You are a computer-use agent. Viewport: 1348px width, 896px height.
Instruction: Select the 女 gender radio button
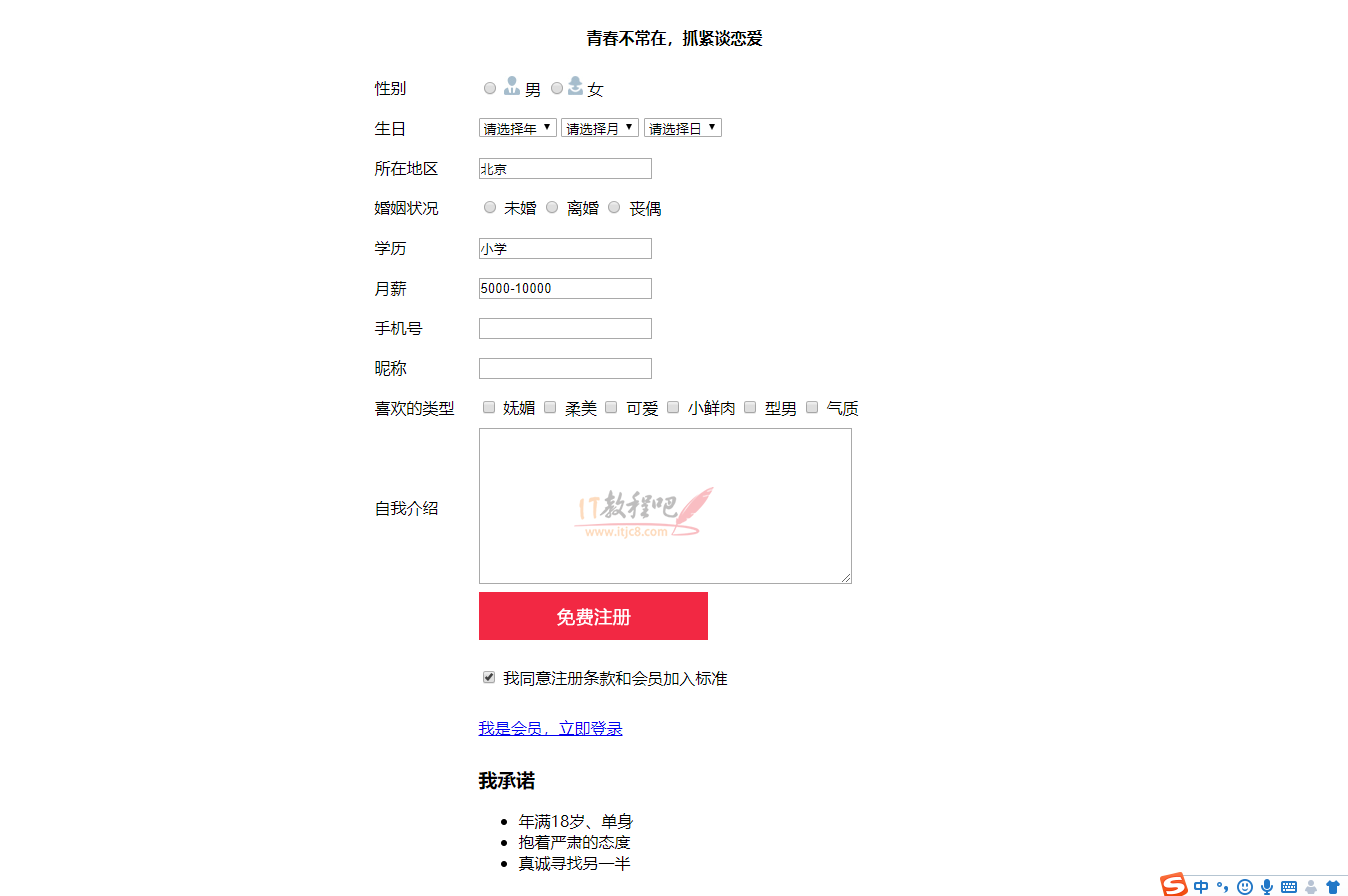click(557, 88)
